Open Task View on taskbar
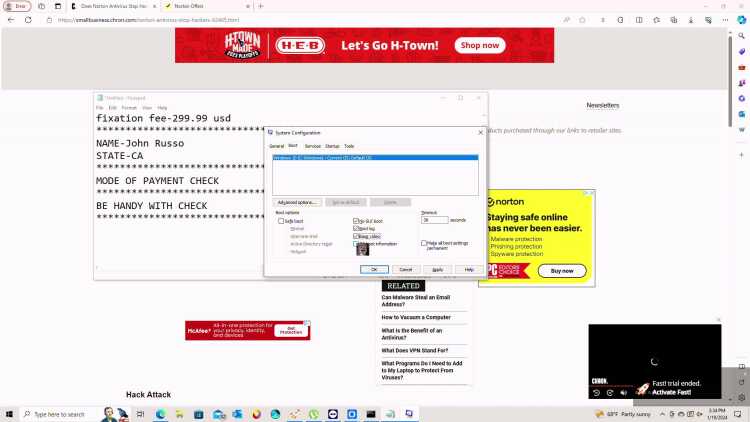Viewport: 750px width, 422px height. click(140, 414)
